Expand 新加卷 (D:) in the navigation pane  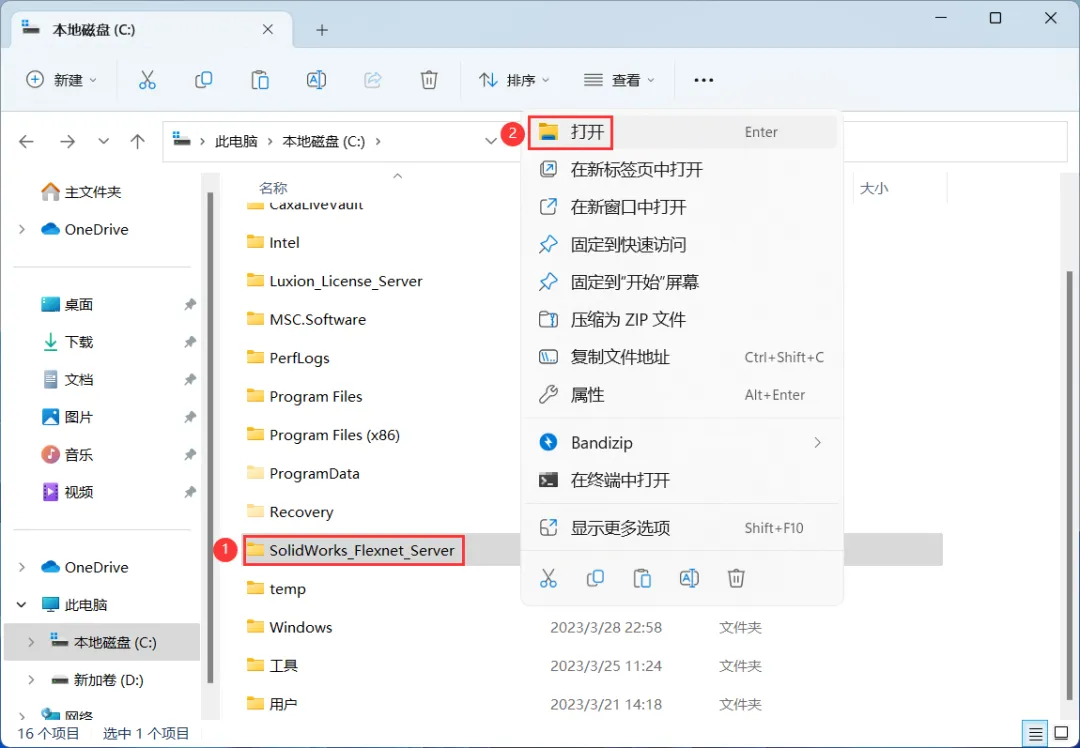[31, 680]
